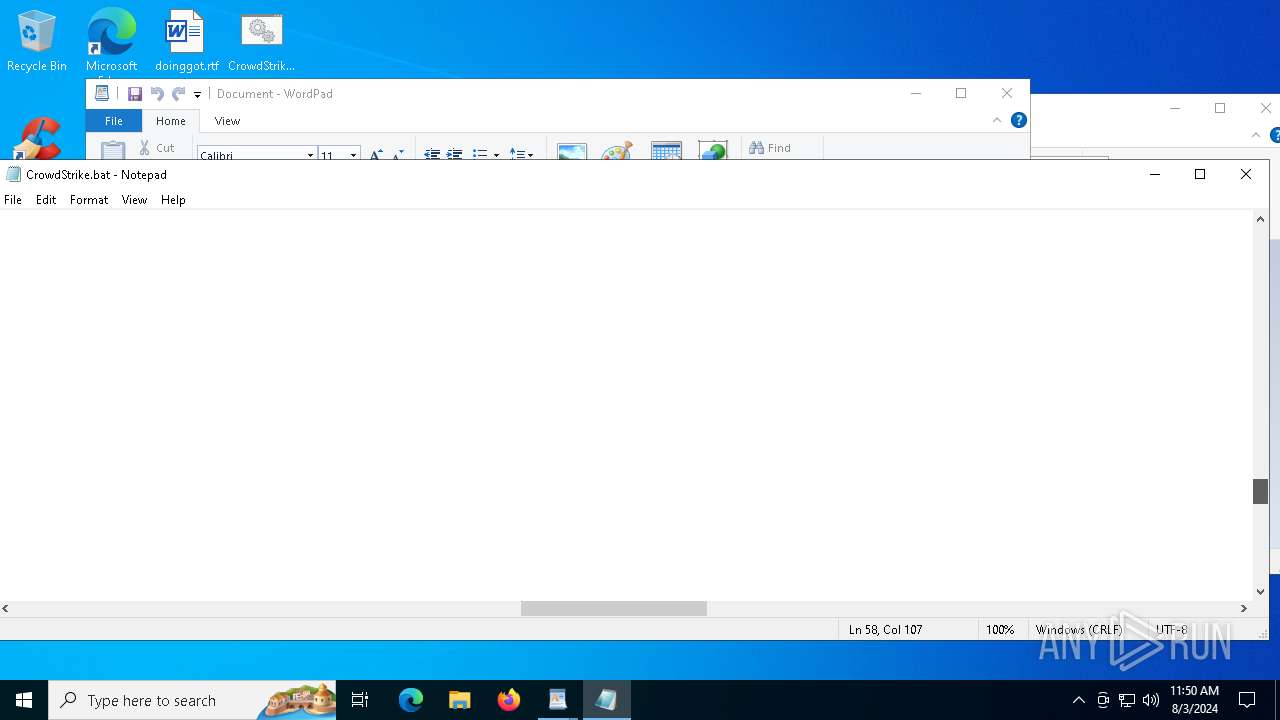Open the Notepad View menu
Image resolution: width=1280 pixels, height=720 pixels.
coord(134,200)
